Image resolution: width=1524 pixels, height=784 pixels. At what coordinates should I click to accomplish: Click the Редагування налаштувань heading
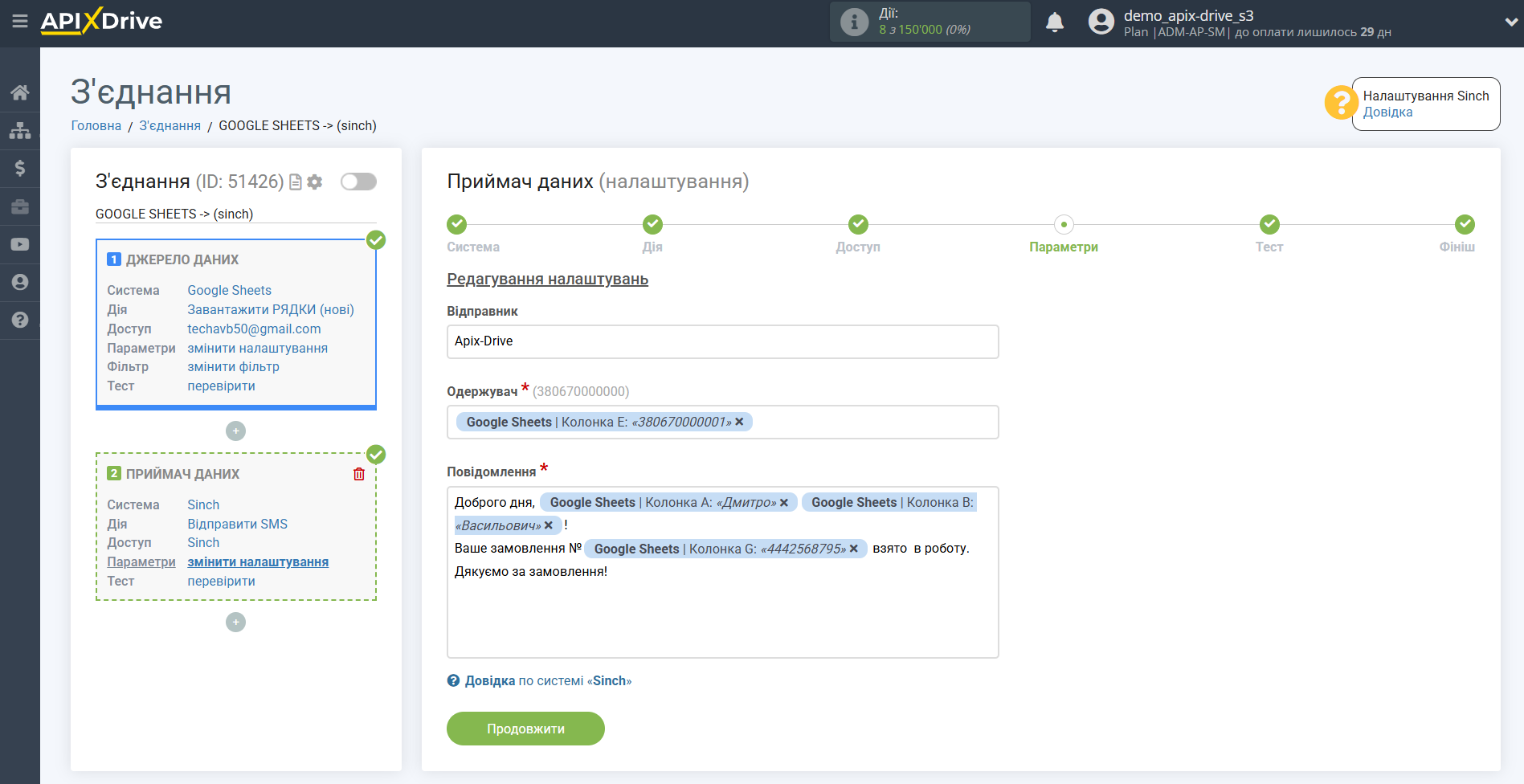(x=547, y=280)
